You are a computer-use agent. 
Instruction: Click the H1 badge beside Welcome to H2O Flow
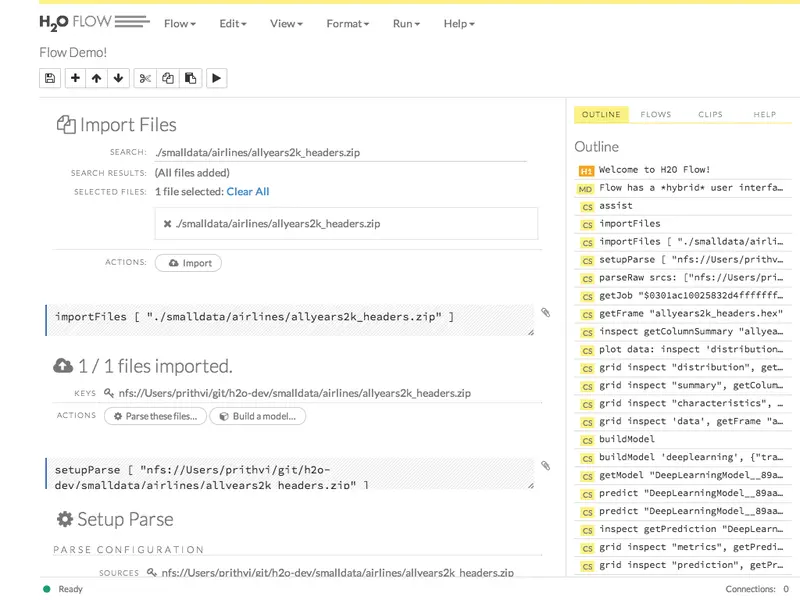pyautogui.click(x=586, y=171)
